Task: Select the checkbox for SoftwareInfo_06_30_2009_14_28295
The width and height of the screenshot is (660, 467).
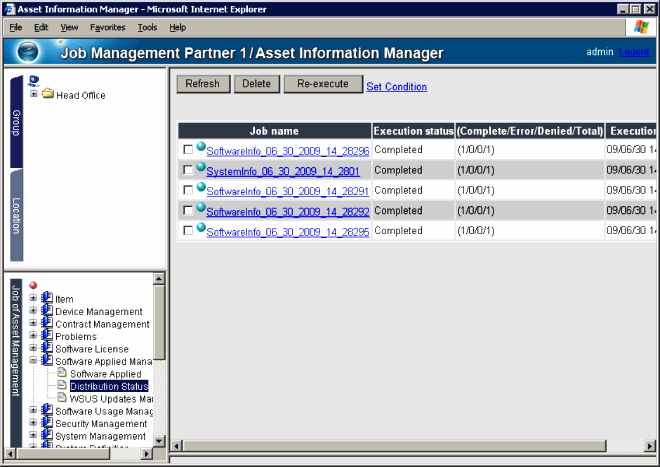Action: pos(188,231)
